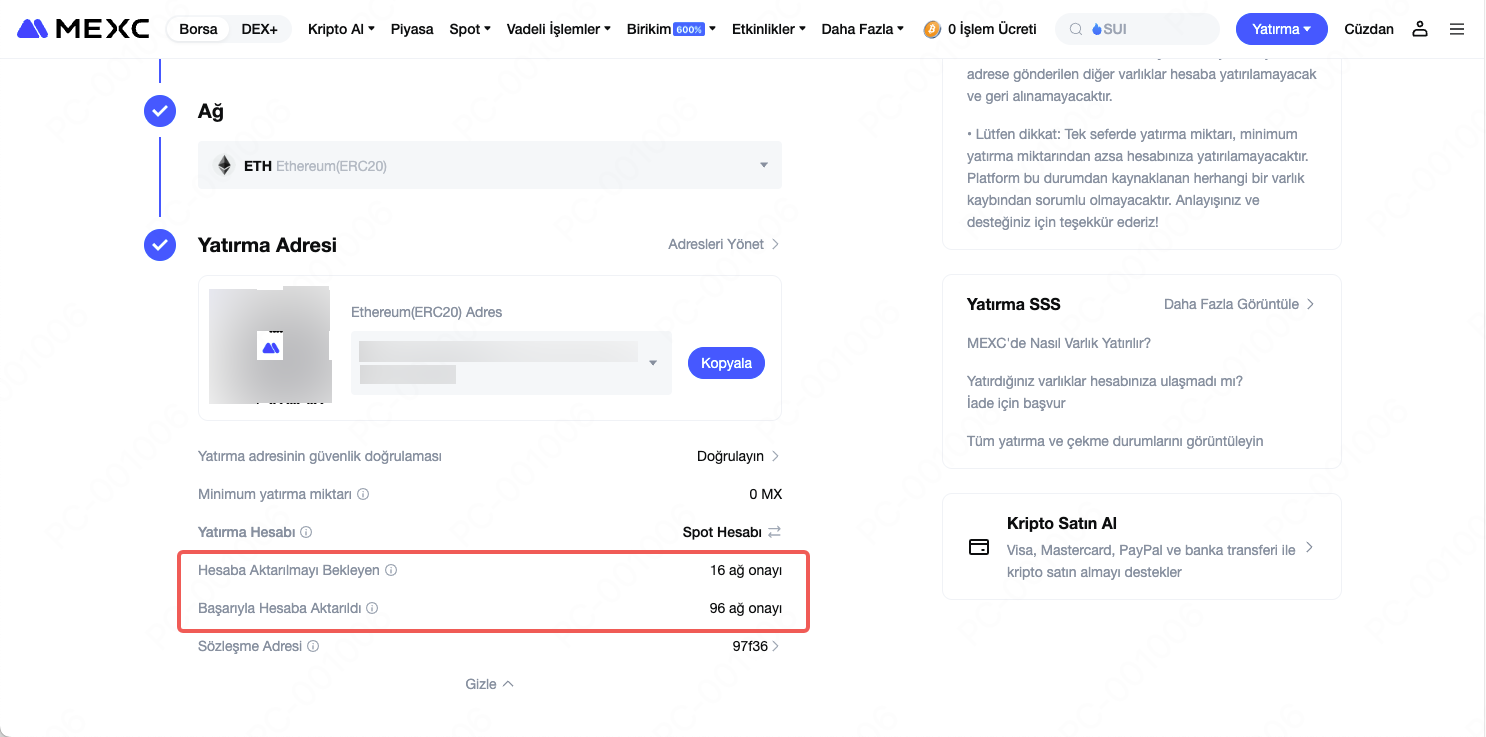Click info icon beside Hesaba Aktarılmayı Bekleyen
The width and height of the screenshot is (1486, 737).
[391, 570]
